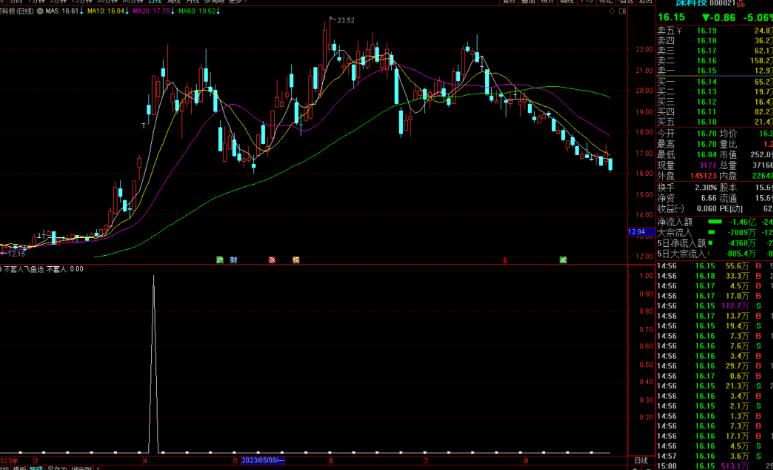Viewport: 773px width, 470px height.
Task: Click the 换手 2.38% turnover rate
Action: pyautogui.click(x=706, y=187)
